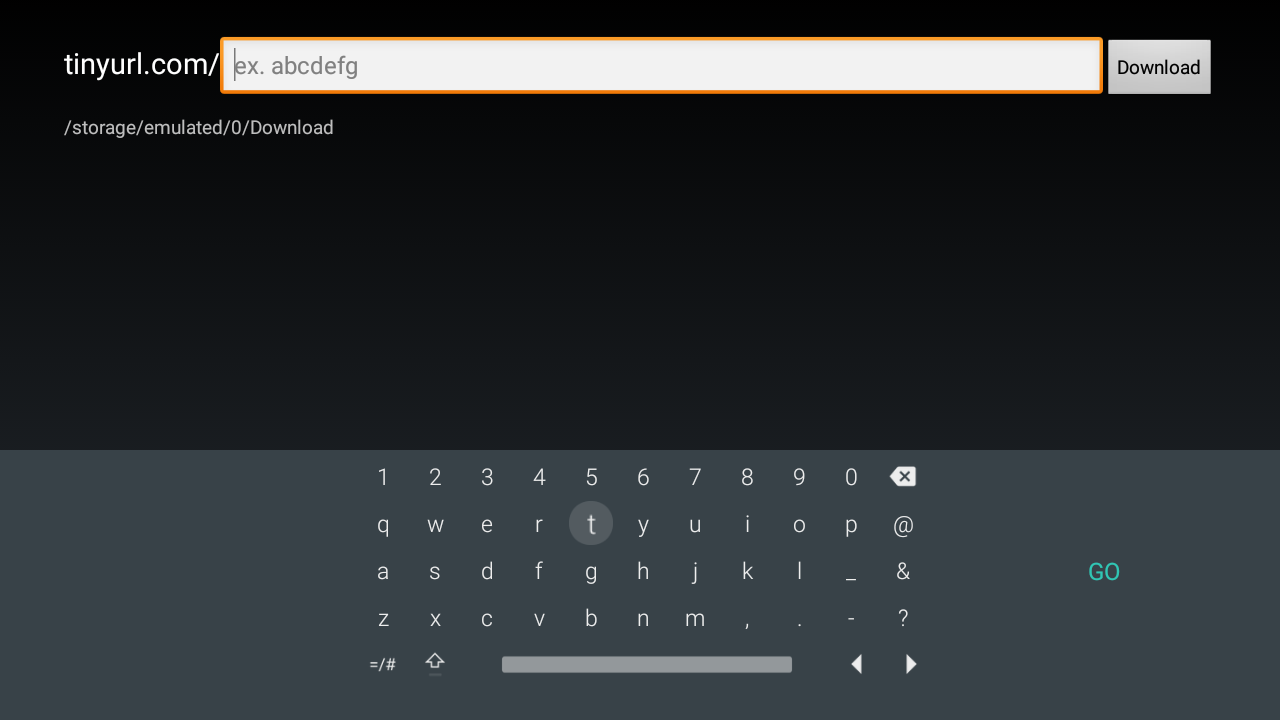Viewport: 1280px width, 720px height.
Task: Move cursor left with left arrow key
Action: [x=856, y=664]
